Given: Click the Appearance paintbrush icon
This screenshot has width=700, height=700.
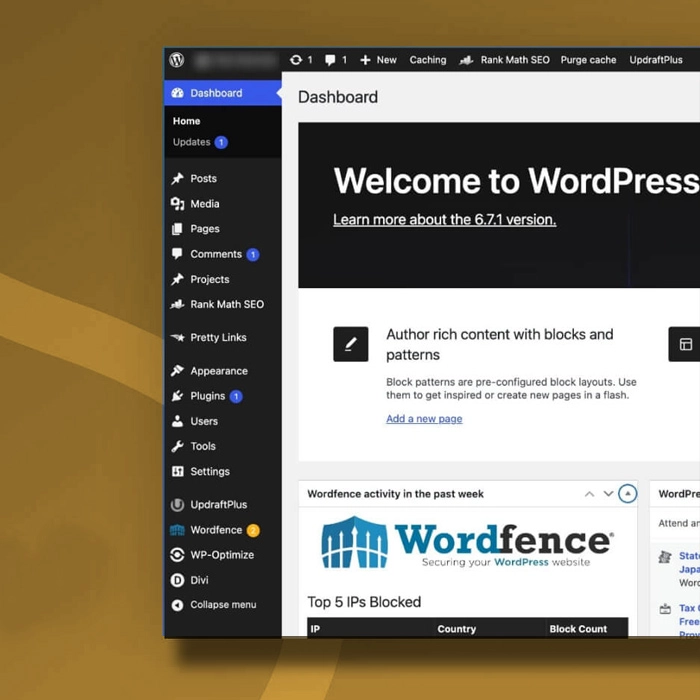Looking at the screenshot, I should (x=177, y=371).
